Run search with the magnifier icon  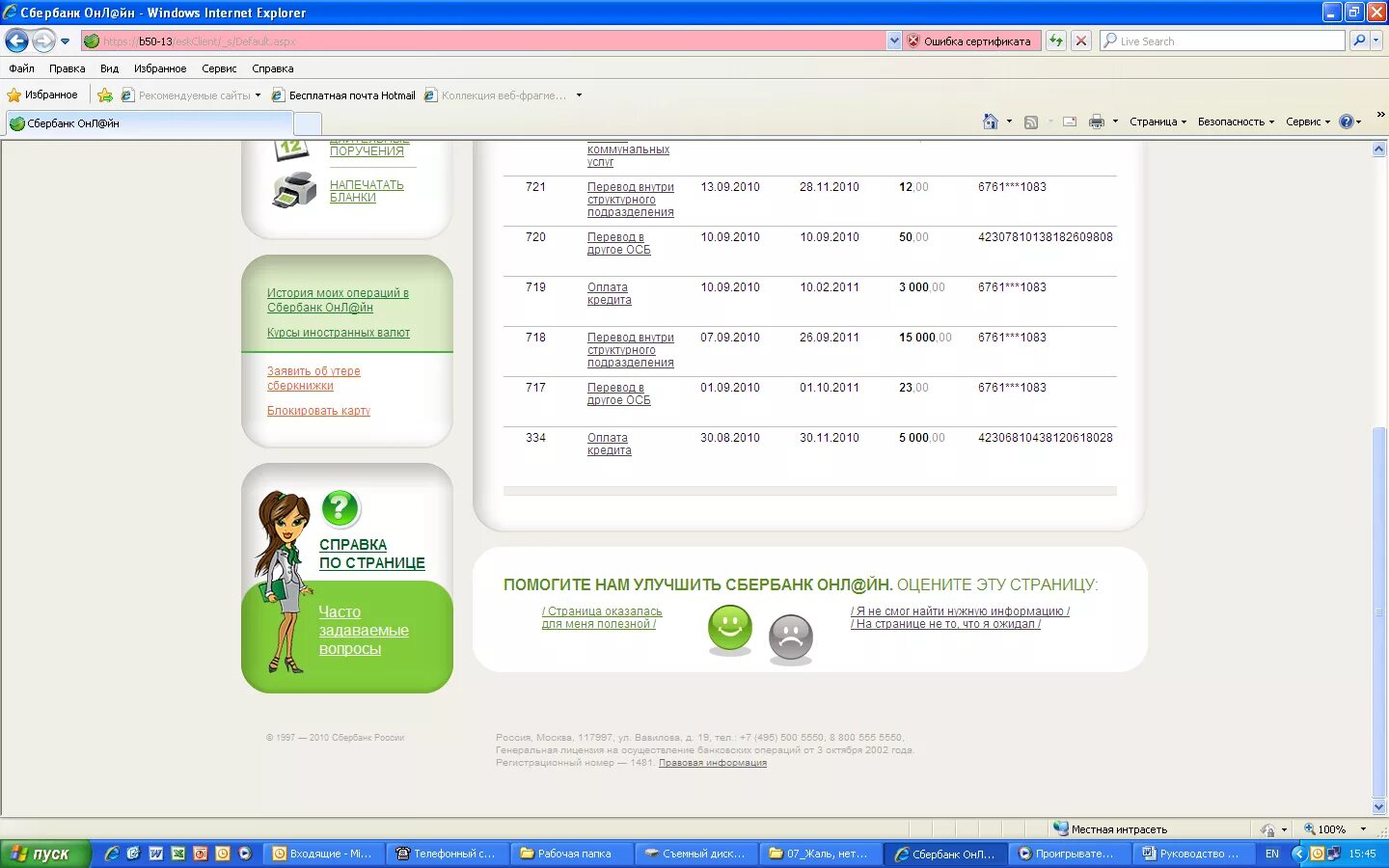(1359, 41)
